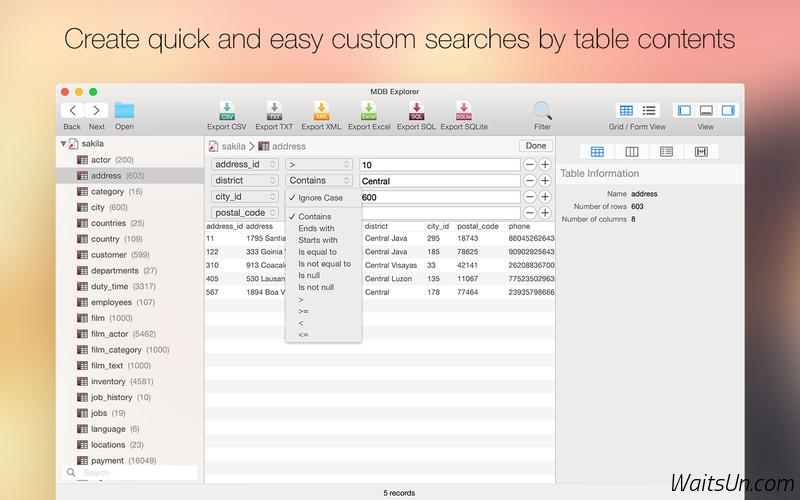800x500 pixels.
Task: Add a filter after postal_code row
Action: (x=545, y=213)
